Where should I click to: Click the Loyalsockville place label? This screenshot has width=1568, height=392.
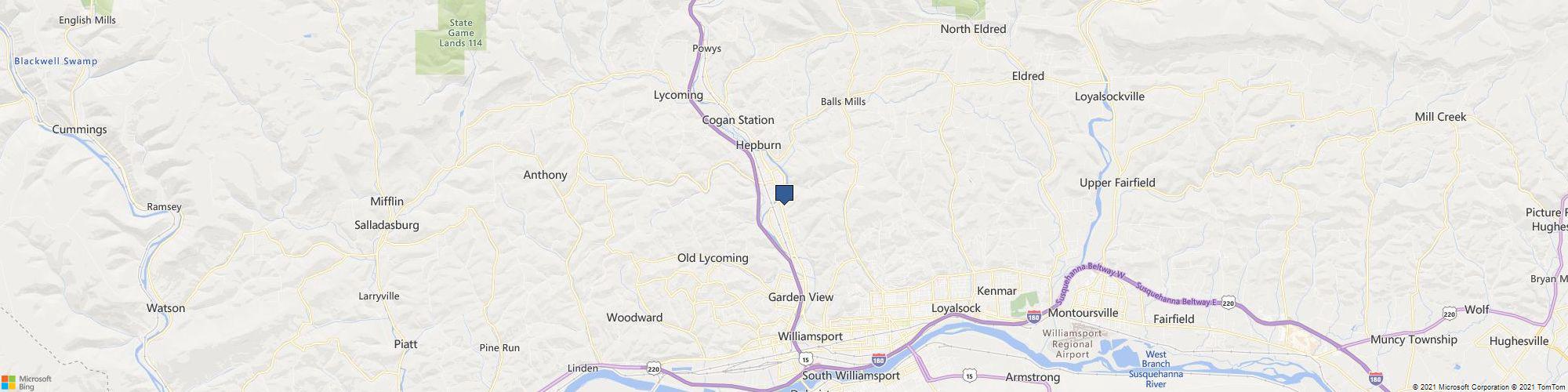click(x=1109, y=96)
